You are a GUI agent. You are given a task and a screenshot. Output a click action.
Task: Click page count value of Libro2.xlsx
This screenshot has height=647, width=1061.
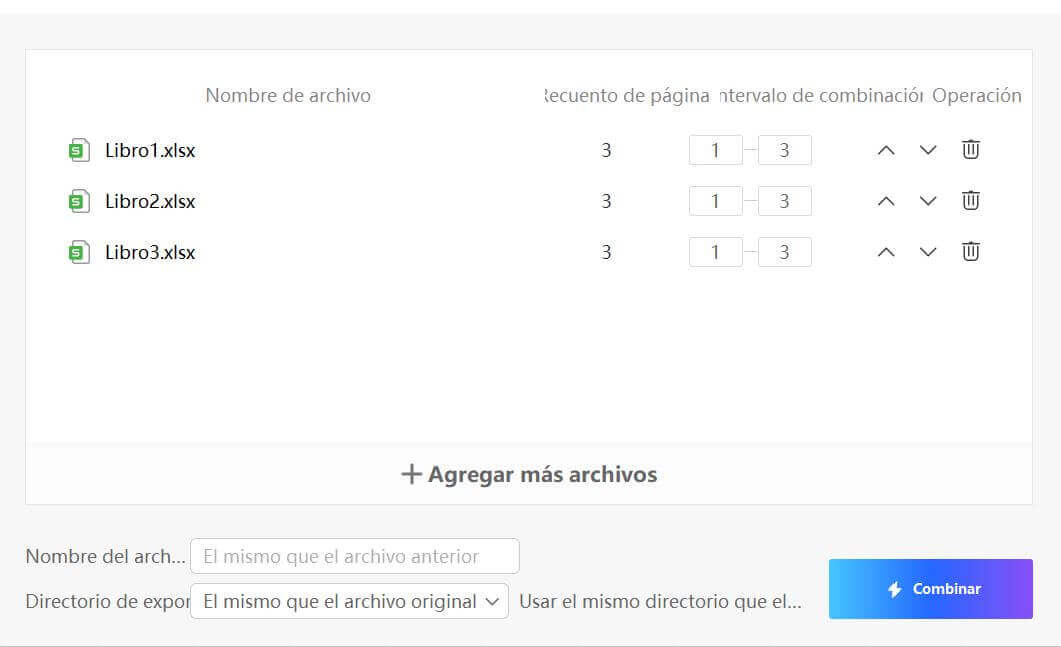pos(606,201)
